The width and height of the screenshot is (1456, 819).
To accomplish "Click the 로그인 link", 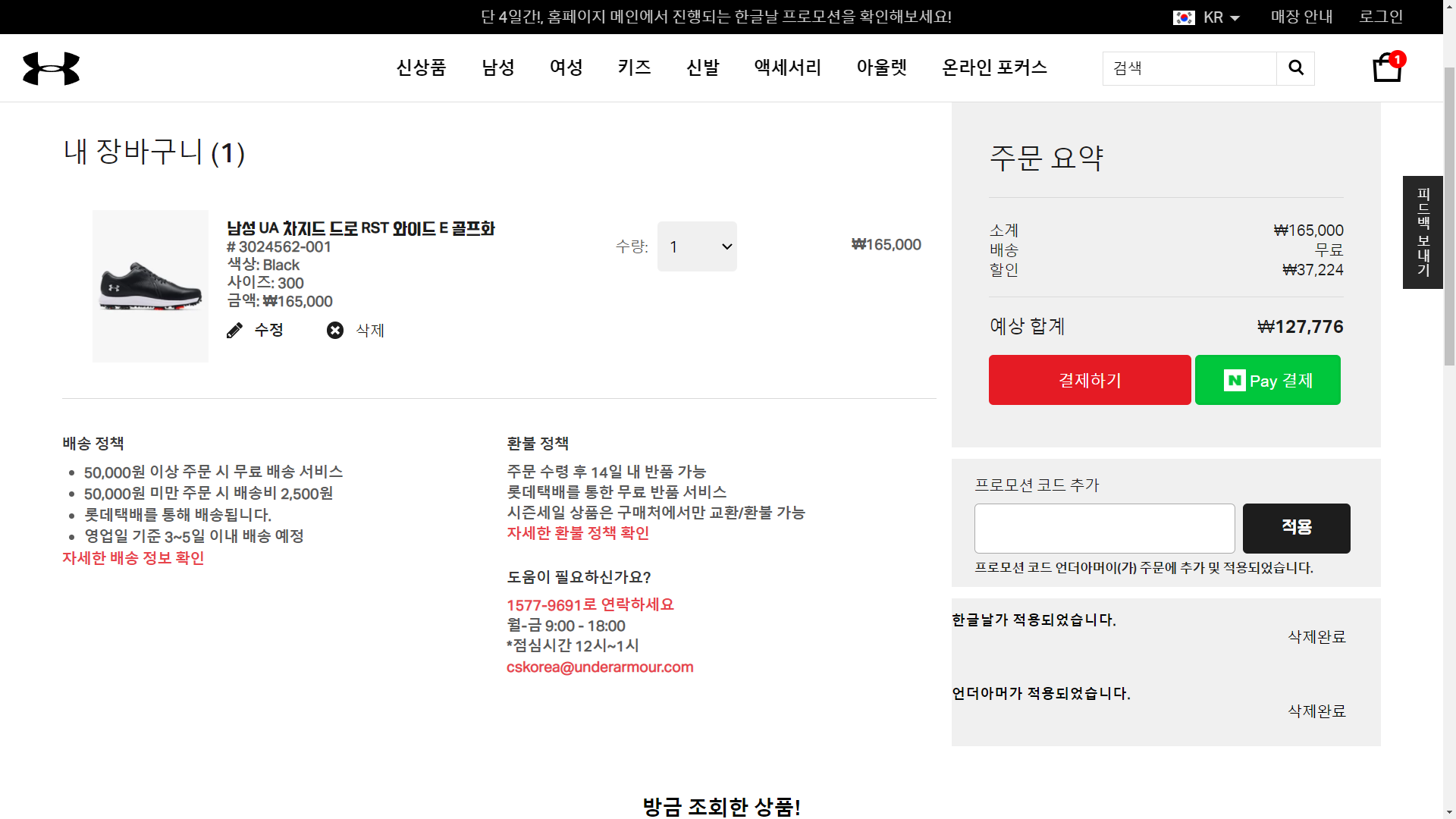I will click(x=1381, y=17).
